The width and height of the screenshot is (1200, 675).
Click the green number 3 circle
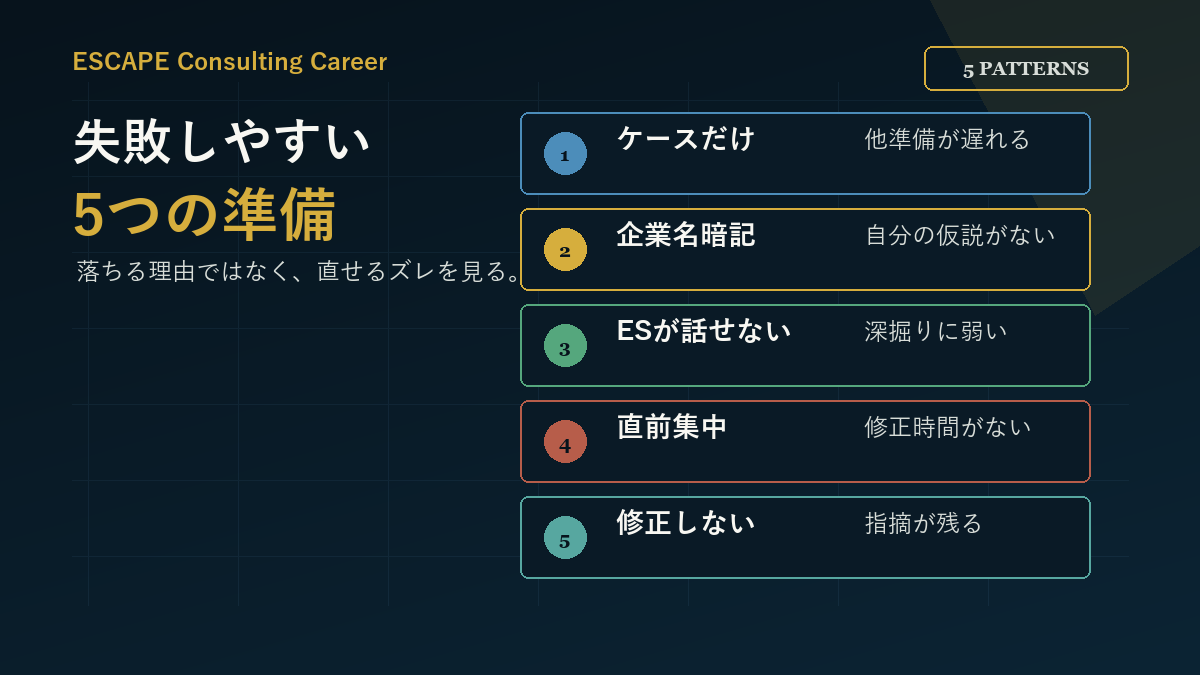565,346
